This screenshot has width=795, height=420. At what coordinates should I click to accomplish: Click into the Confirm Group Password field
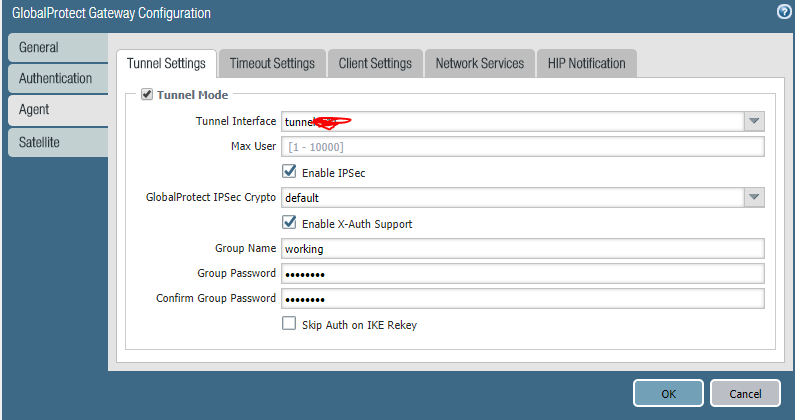click(523, 299)
